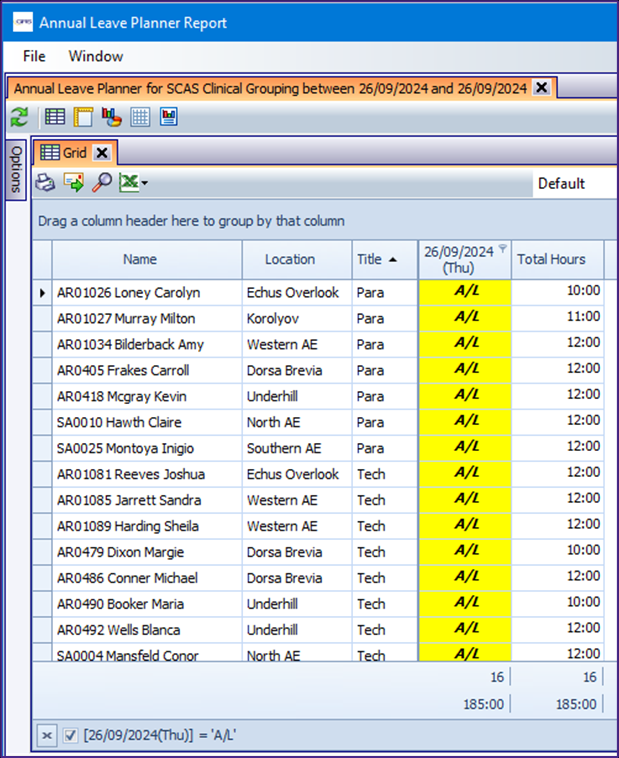619x758 pixels.
Task: Open the Grid view from toolbar
Action: 55,118
